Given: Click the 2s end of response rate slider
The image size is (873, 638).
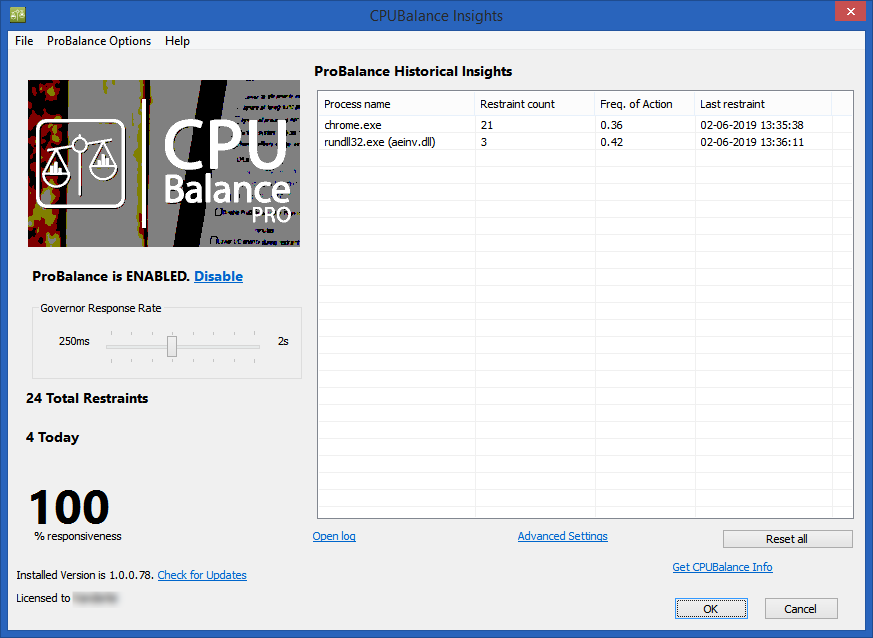Looking at the screenshot, I should (x=283, y=341).
